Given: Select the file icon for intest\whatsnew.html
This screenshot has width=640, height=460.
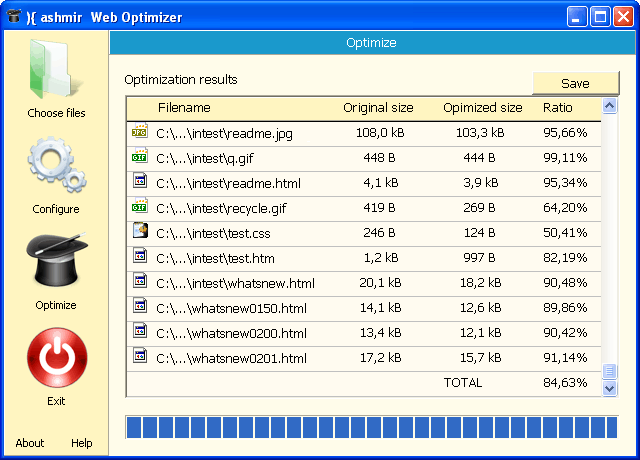Looking at the screenshot, I should (x=140, y=281).
